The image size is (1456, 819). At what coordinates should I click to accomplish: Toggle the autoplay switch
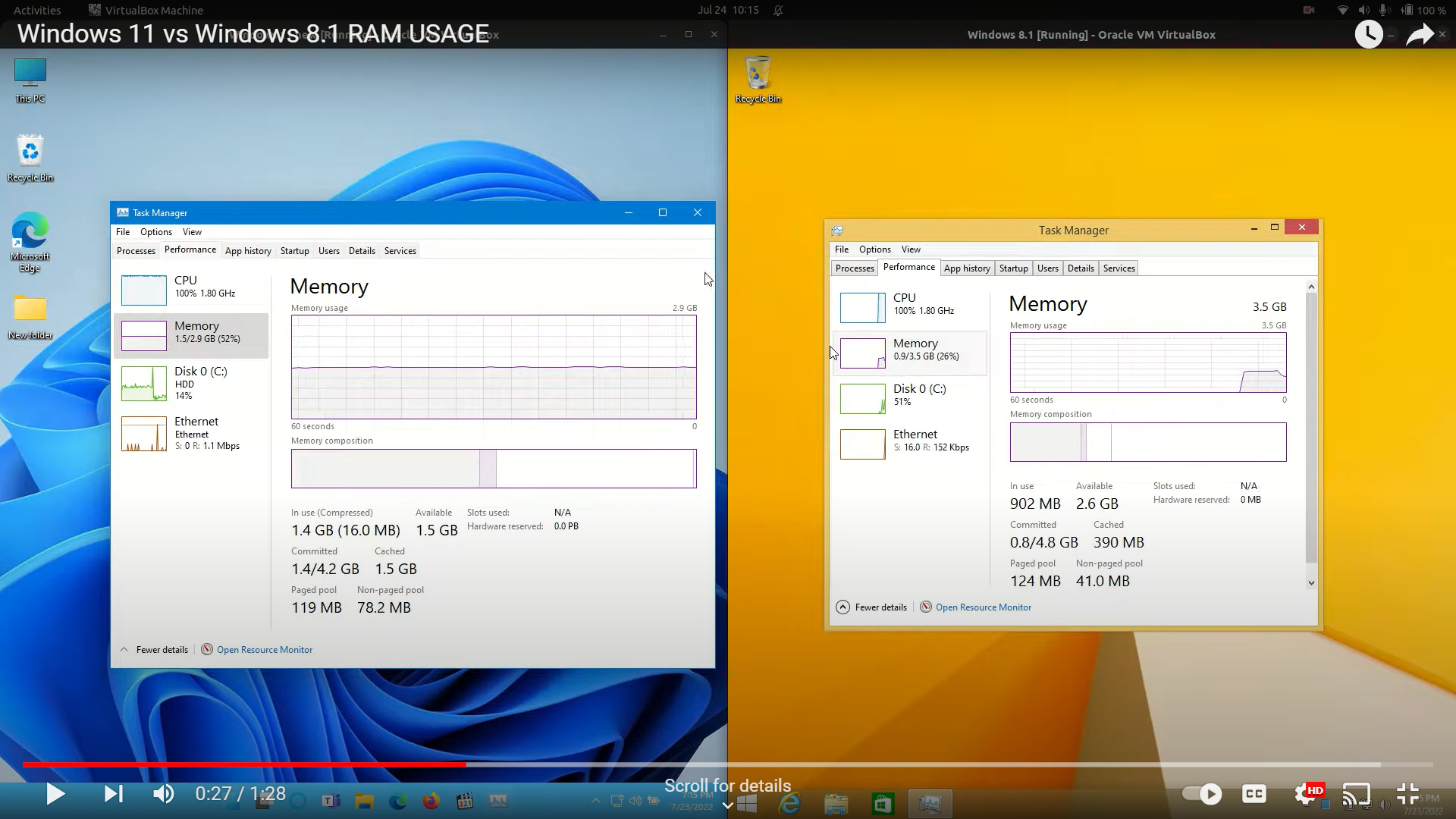(1202, 794)
